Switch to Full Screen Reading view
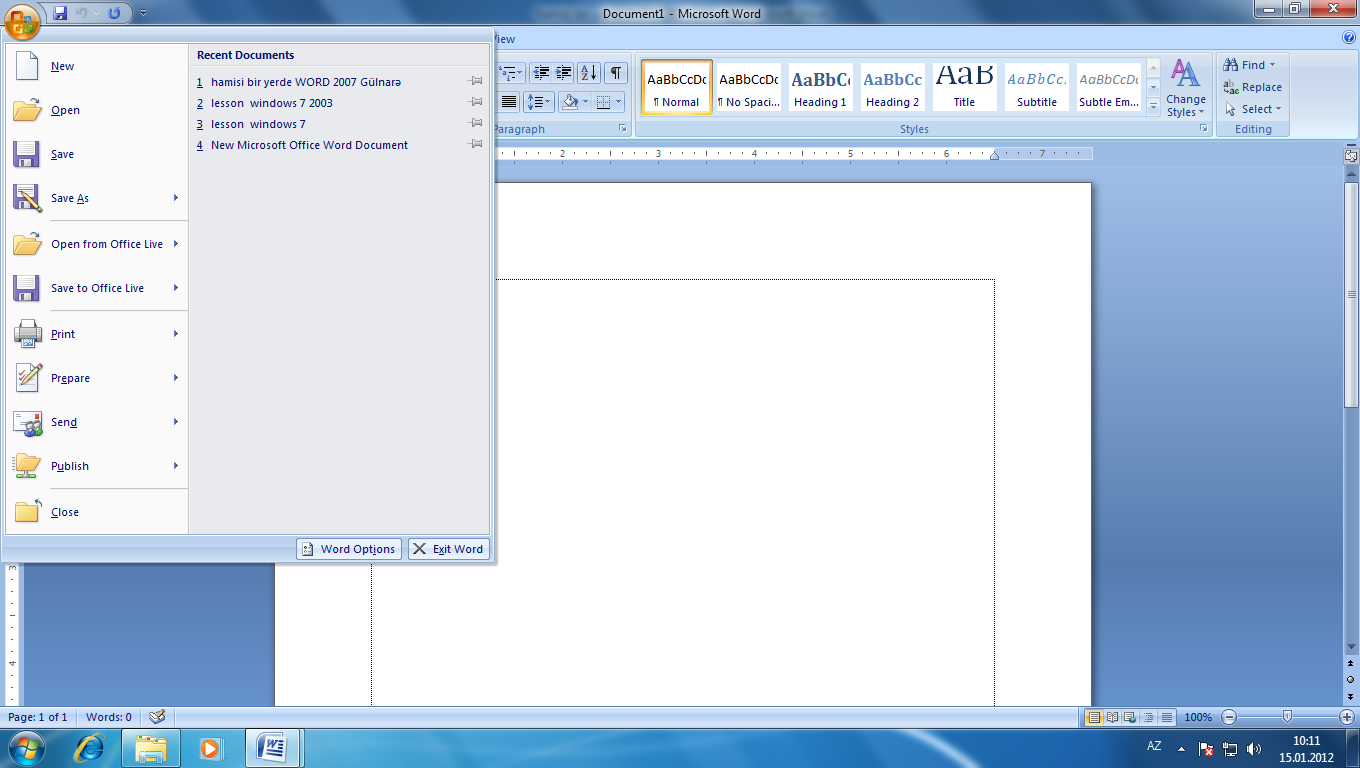Image resolution: width=1360 pixels, height=768 pixels. [x=1112, y=717]
